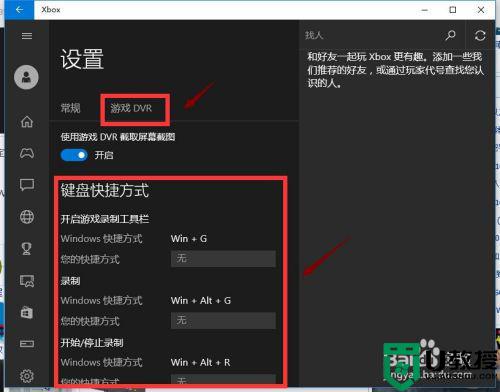This screenshot has height=392, width=500.
Task: Click custom shortcut field under 开启游戏录制工具栏
Action: coord(223,259)
